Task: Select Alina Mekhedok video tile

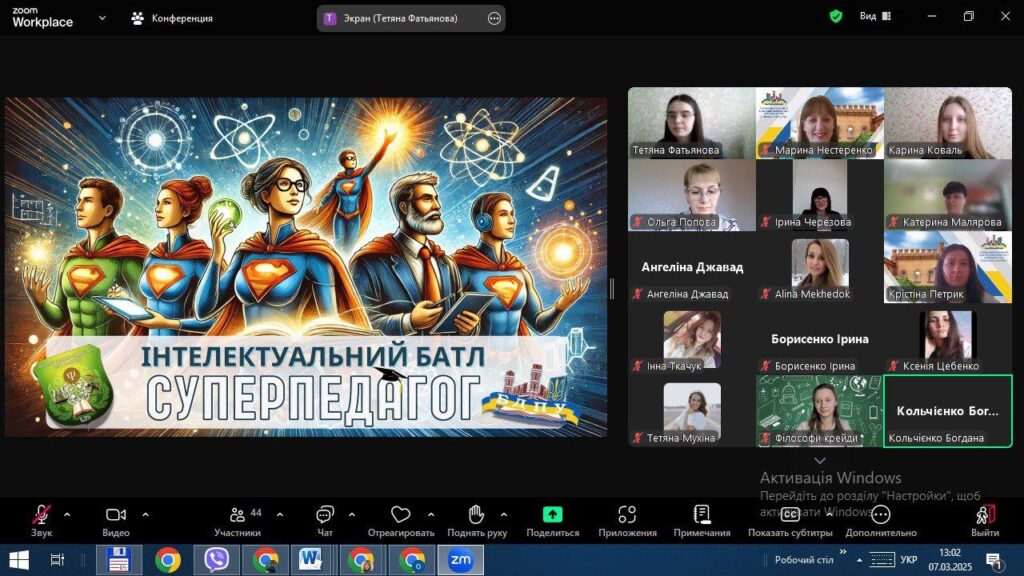Action: pos(820,266)
